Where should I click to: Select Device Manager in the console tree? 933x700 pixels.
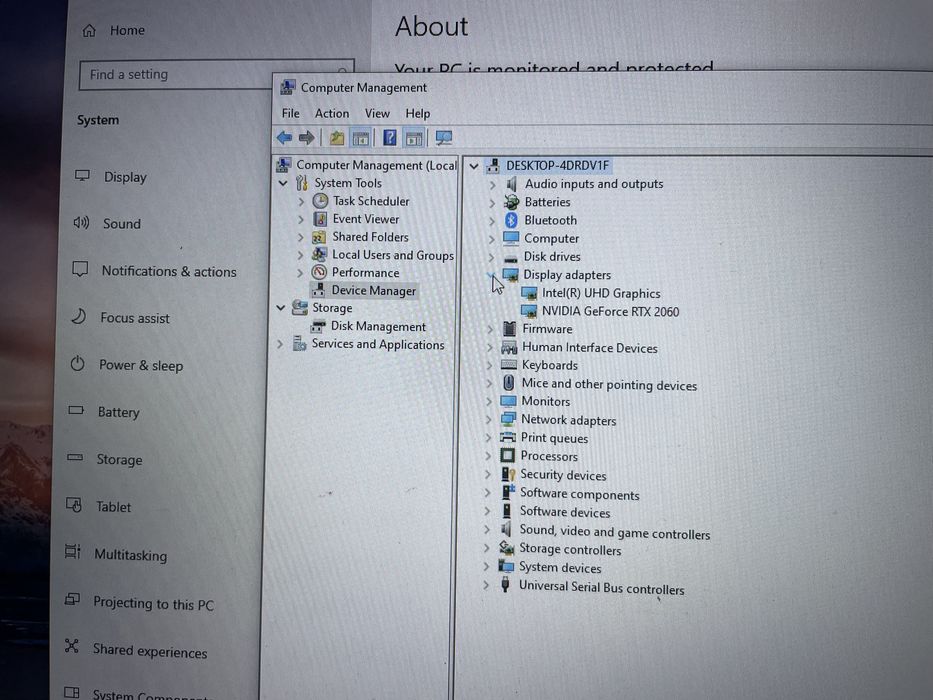click(x=374, y=290)
